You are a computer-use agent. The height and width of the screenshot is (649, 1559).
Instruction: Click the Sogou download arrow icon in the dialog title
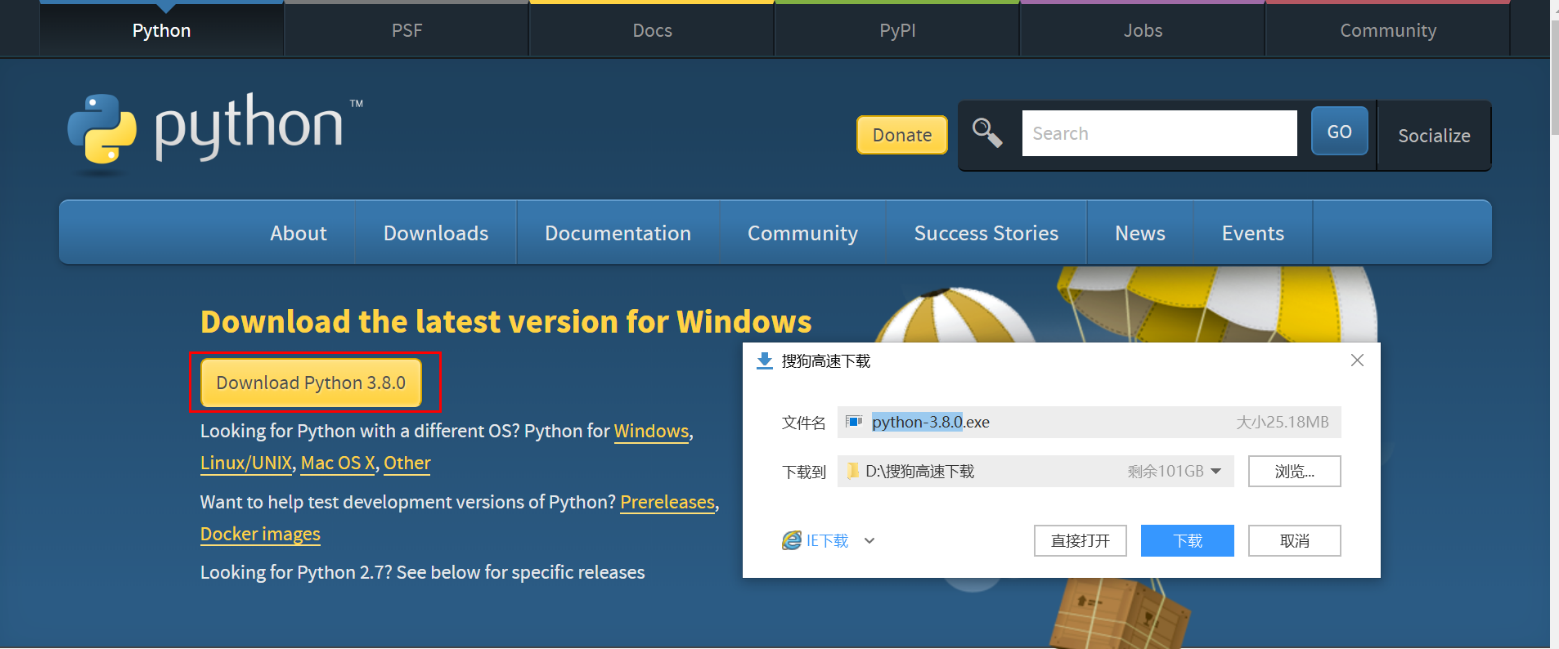coord(765,361)
